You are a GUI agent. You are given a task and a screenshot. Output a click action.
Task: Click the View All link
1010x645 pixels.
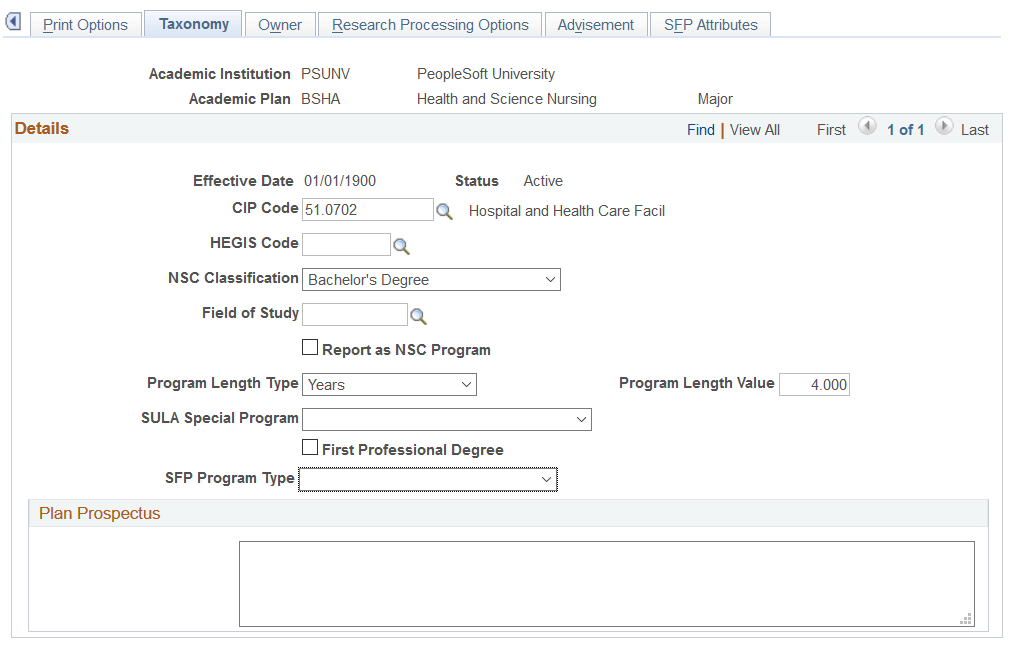pyautogui.click(x=755, y=130)
